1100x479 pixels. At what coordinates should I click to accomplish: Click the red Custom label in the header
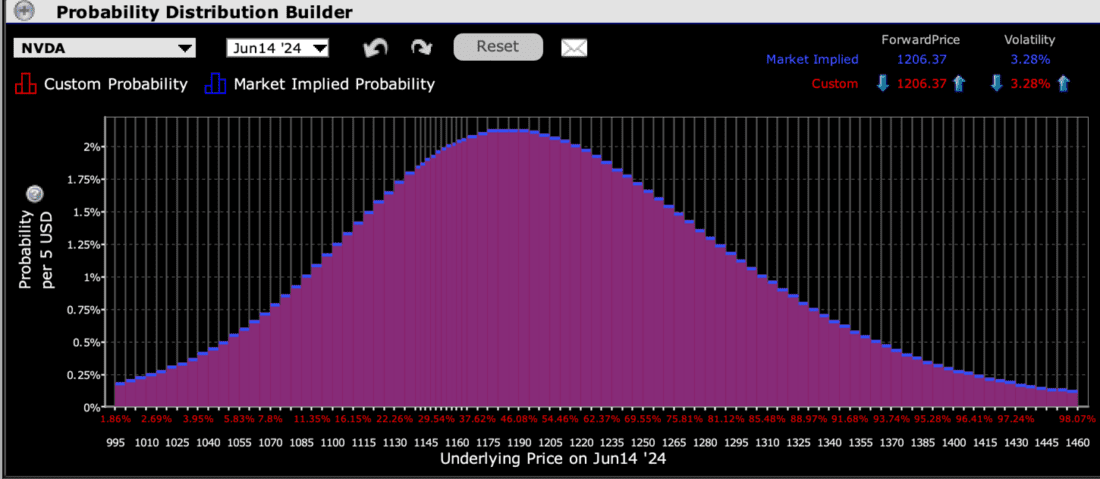835,84
